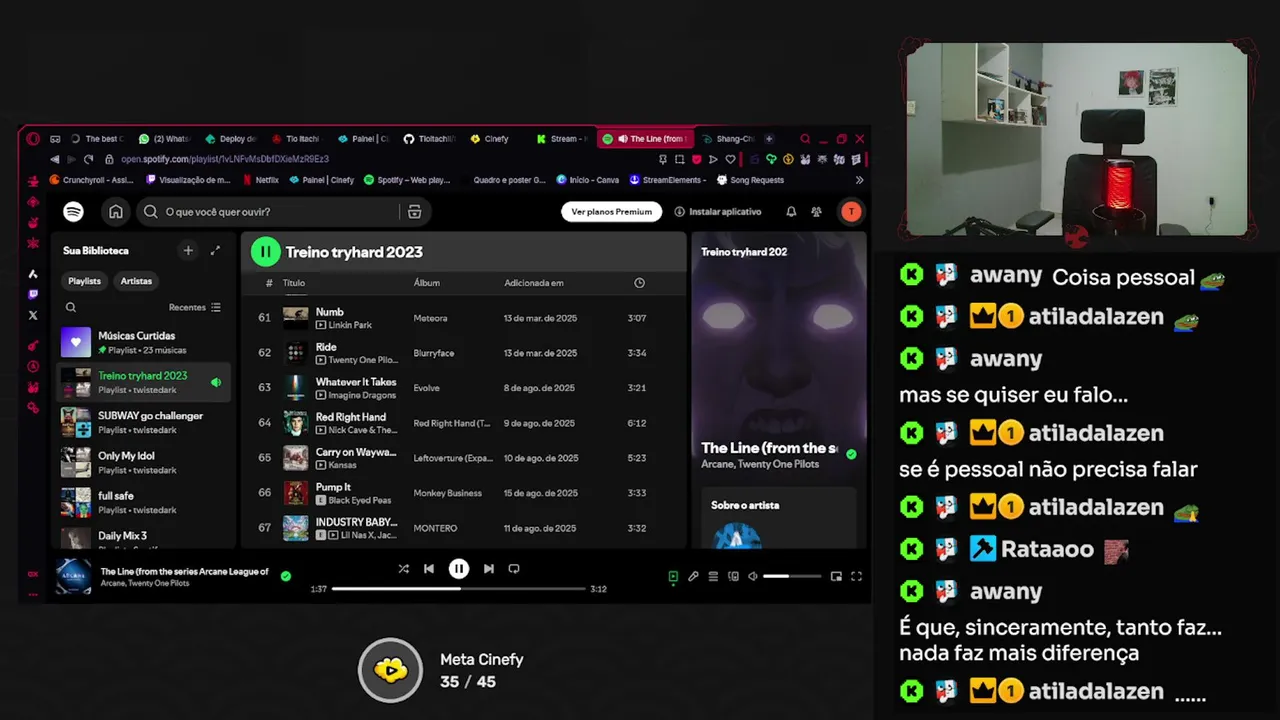The height and width of the screenshot is (720, 1280).
Task: Pause playback with the bottom white button
Action: pyautogui.click(x=458, y=569)
